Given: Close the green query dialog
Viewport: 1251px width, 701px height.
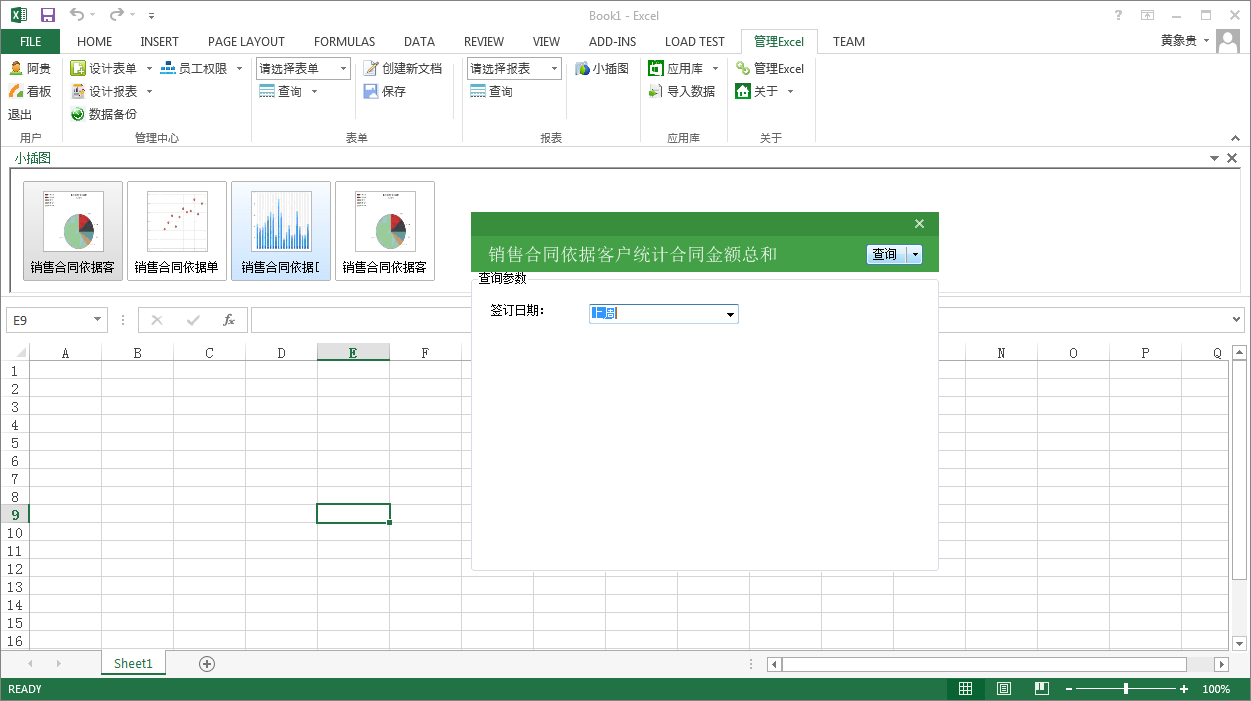Looking at the screenshot, I should point(920,224).
